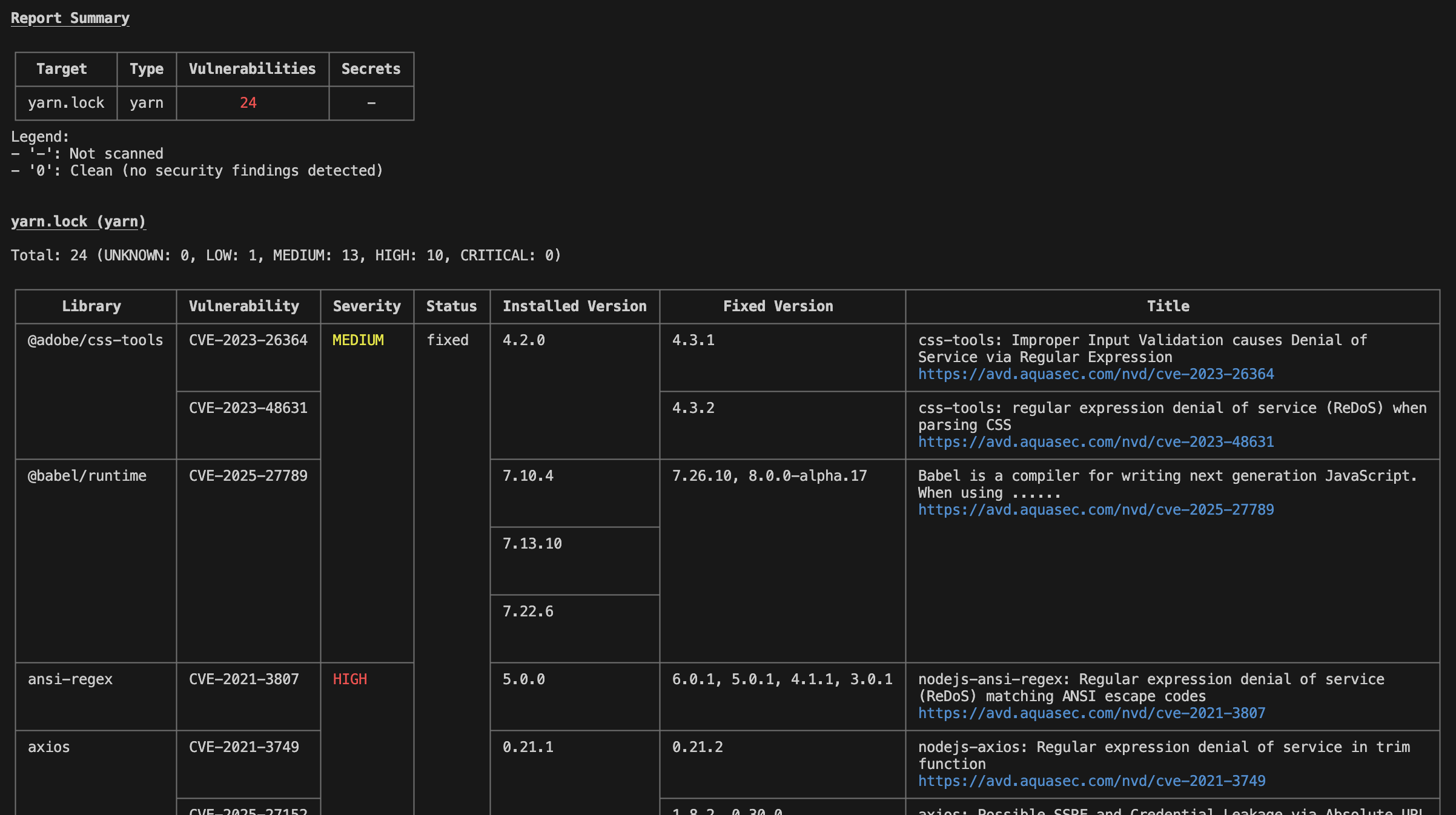Open the avd.aquasec.com cve-2021-3749 link
This screenshot has height=815, width=1456.
point(1091,781)
